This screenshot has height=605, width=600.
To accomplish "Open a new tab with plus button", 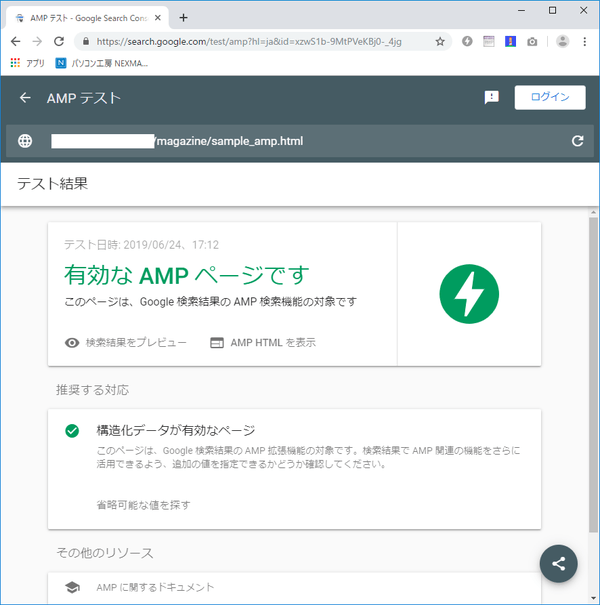I will (184, 18).
